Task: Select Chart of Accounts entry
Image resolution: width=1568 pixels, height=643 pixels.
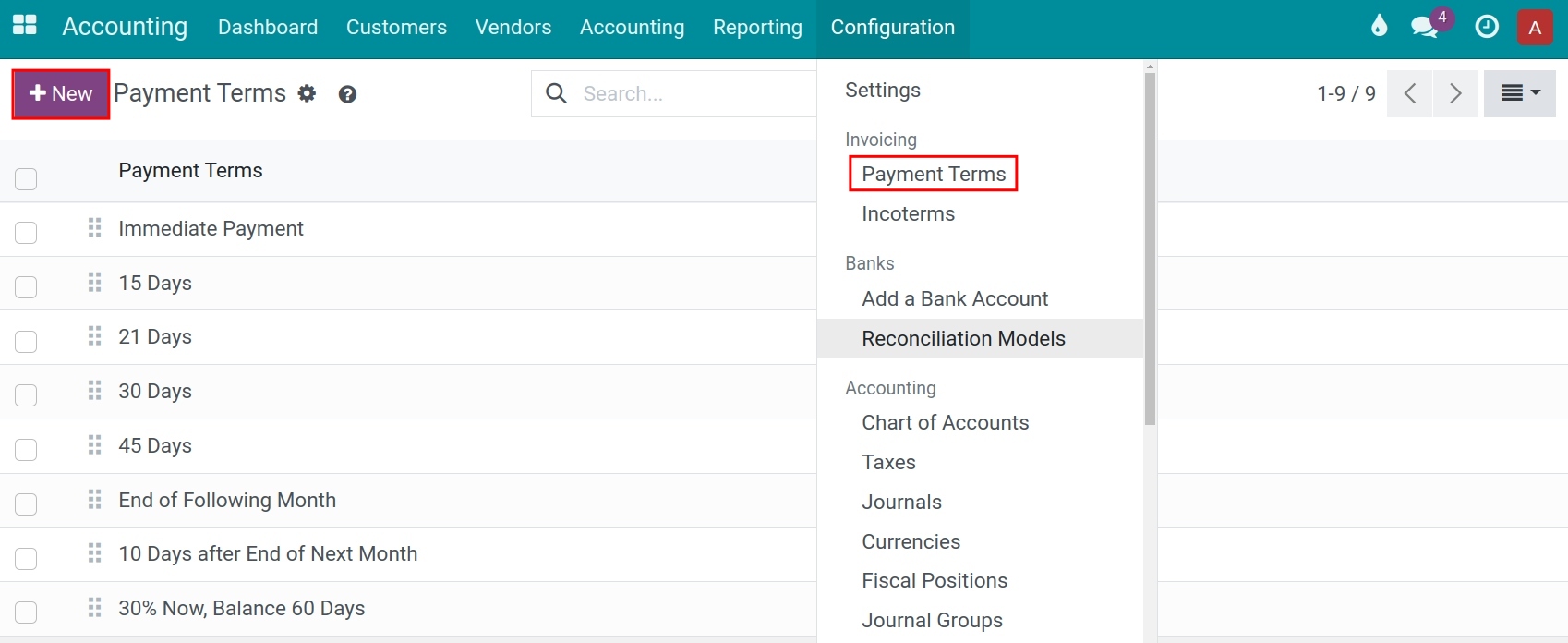Action: (x=945, y=422)
